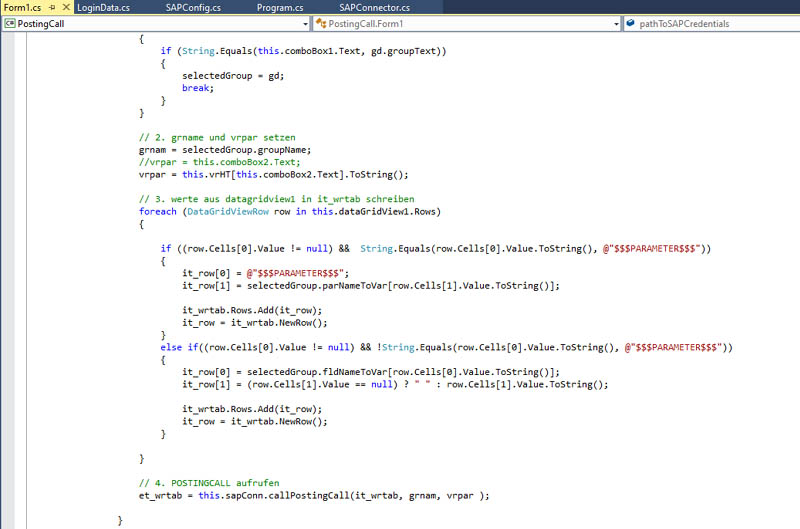Screen dimensions: 800x529
Task: Click the commented line '//vrpar = this.comboBox2.Text;'
Action: [219, 162]
